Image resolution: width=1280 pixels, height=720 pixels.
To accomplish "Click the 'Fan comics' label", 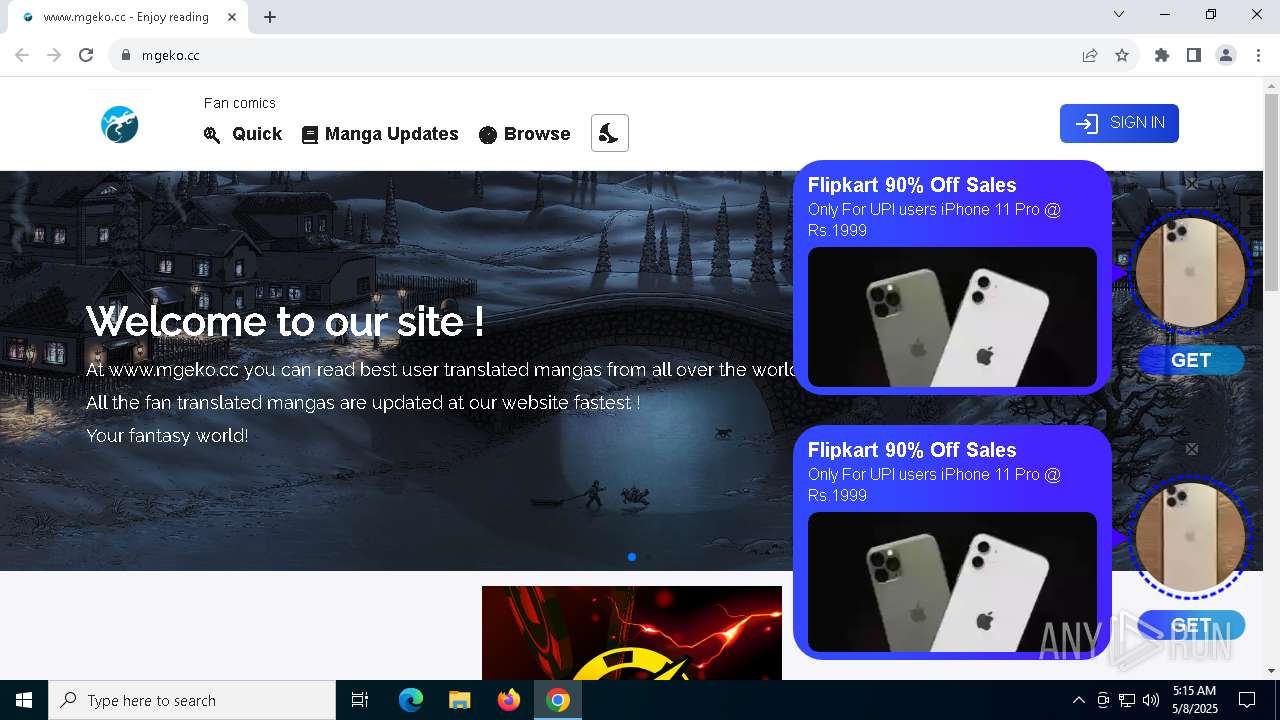I will (x=240, y=103).
